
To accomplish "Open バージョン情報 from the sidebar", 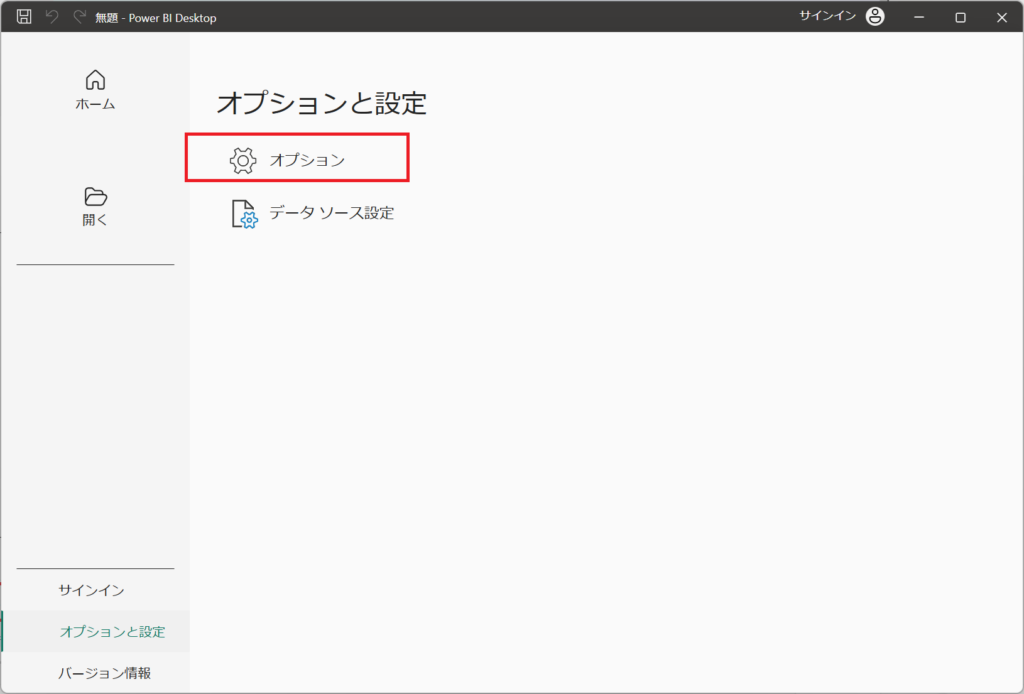I will 104,673.
